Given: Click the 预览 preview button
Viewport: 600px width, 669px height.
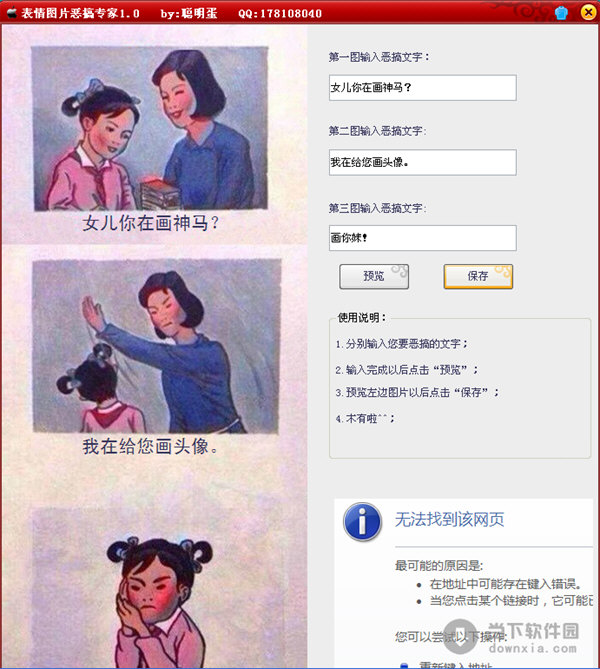Looking at the screenshot, I should pyautogui.click(x=374, y=276).
